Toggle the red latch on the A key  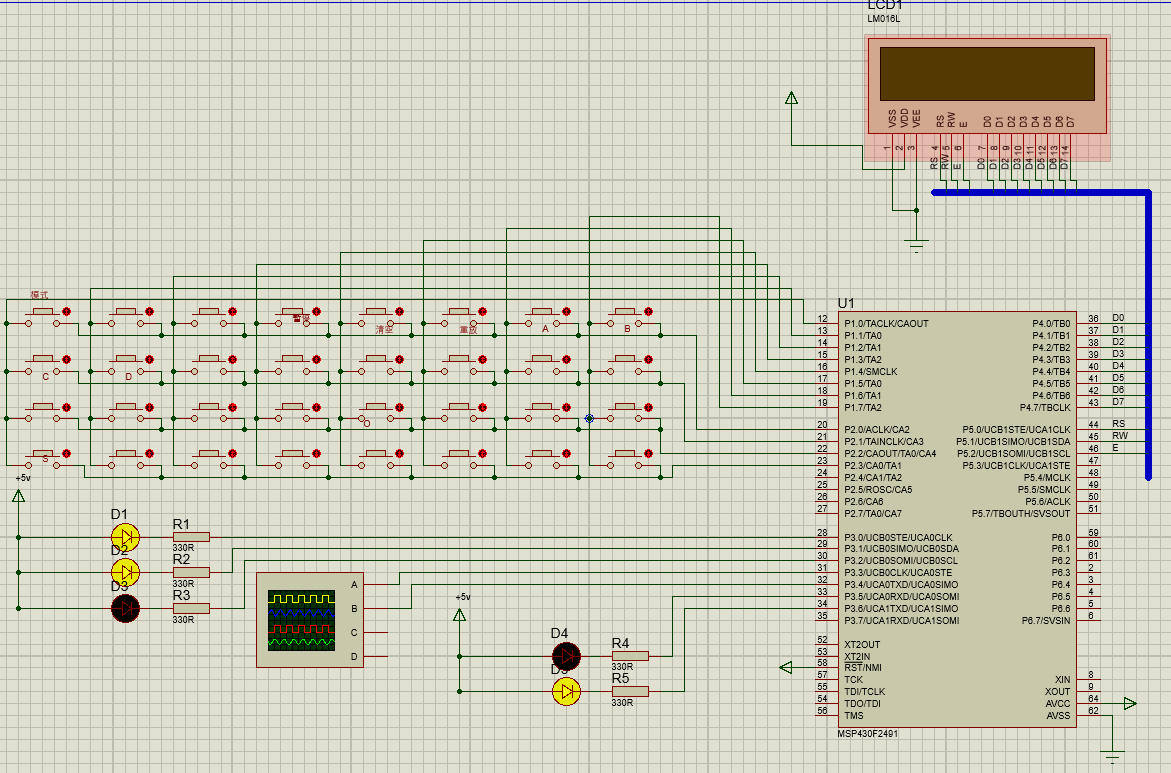pos(566,311)
